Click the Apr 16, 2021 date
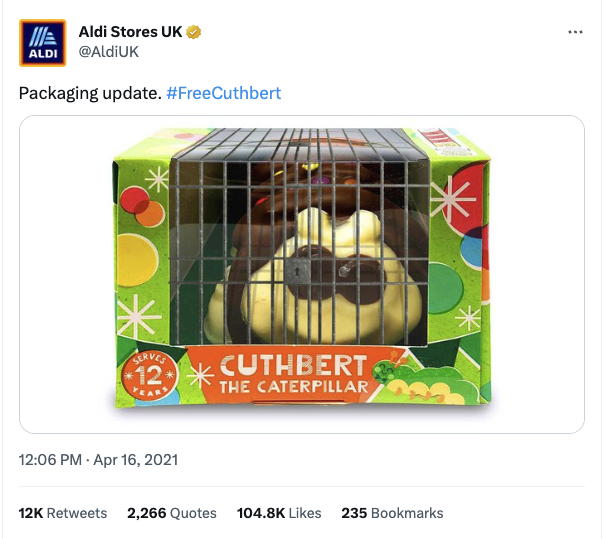Image resolution: width=602 pixels, height=539 pixels. point(137,462)
